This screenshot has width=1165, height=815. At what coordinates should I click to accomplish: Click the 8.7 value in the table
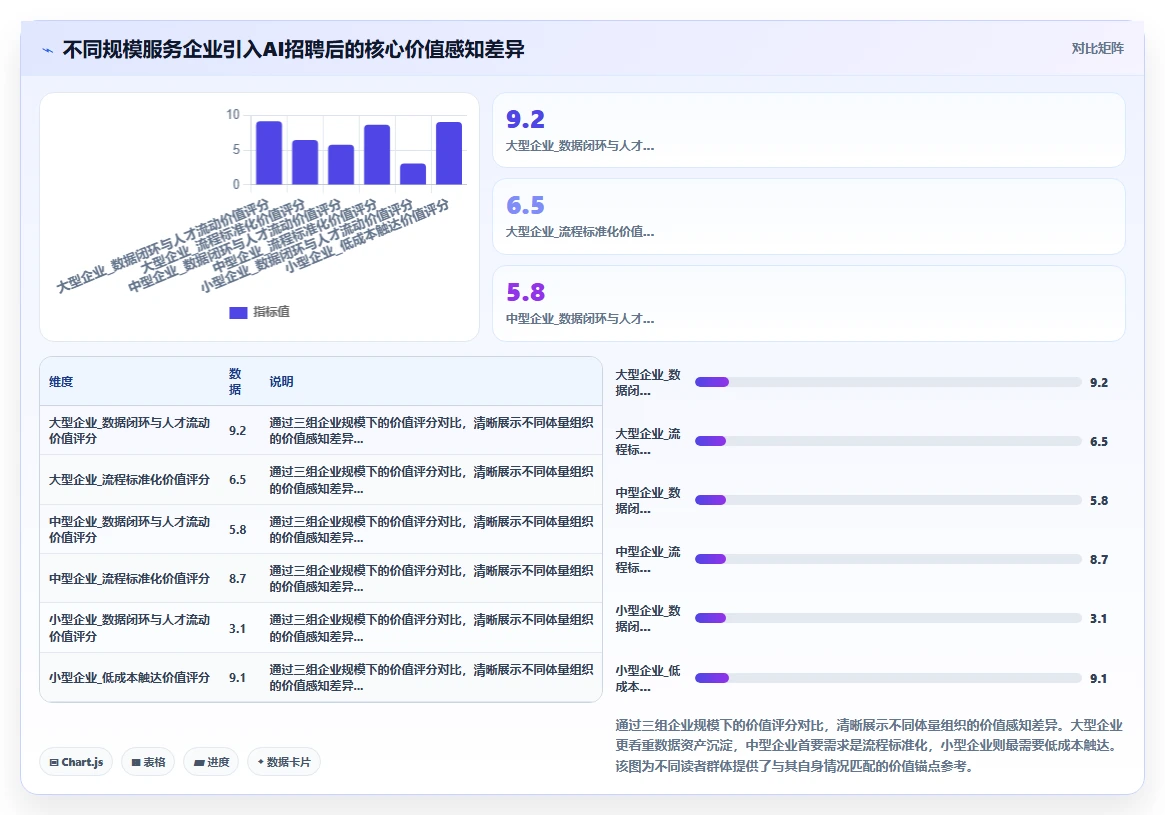[x=237, y=579]
